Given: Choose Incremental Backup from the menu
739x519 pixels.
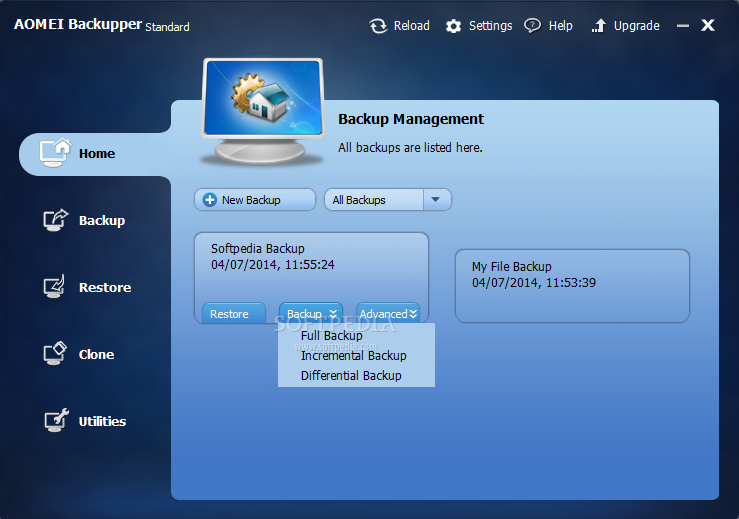Looking at the screenshot, I should [x=353, y=355].
